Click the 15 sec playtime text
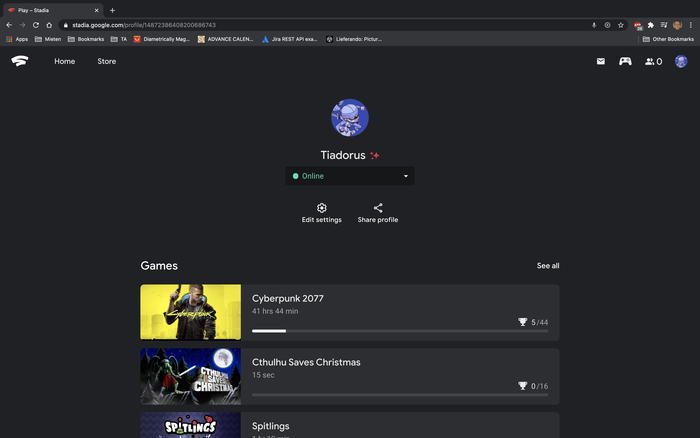This screenshot has height=438, width=700. pos(263,375)
